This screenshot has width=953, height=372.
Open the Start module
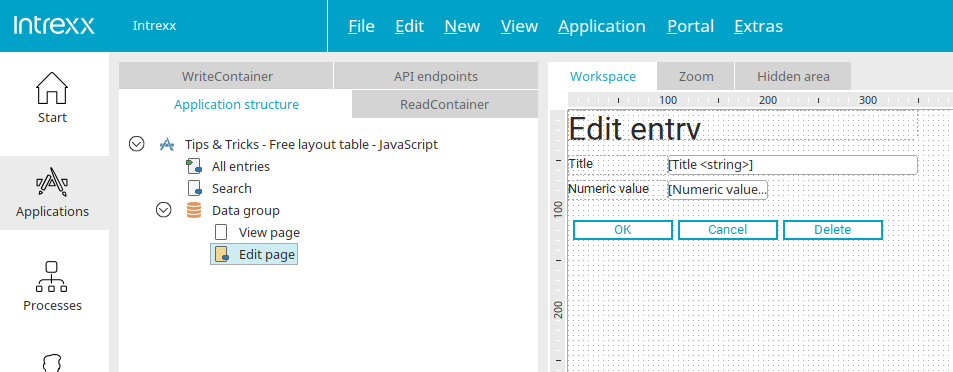52,97
